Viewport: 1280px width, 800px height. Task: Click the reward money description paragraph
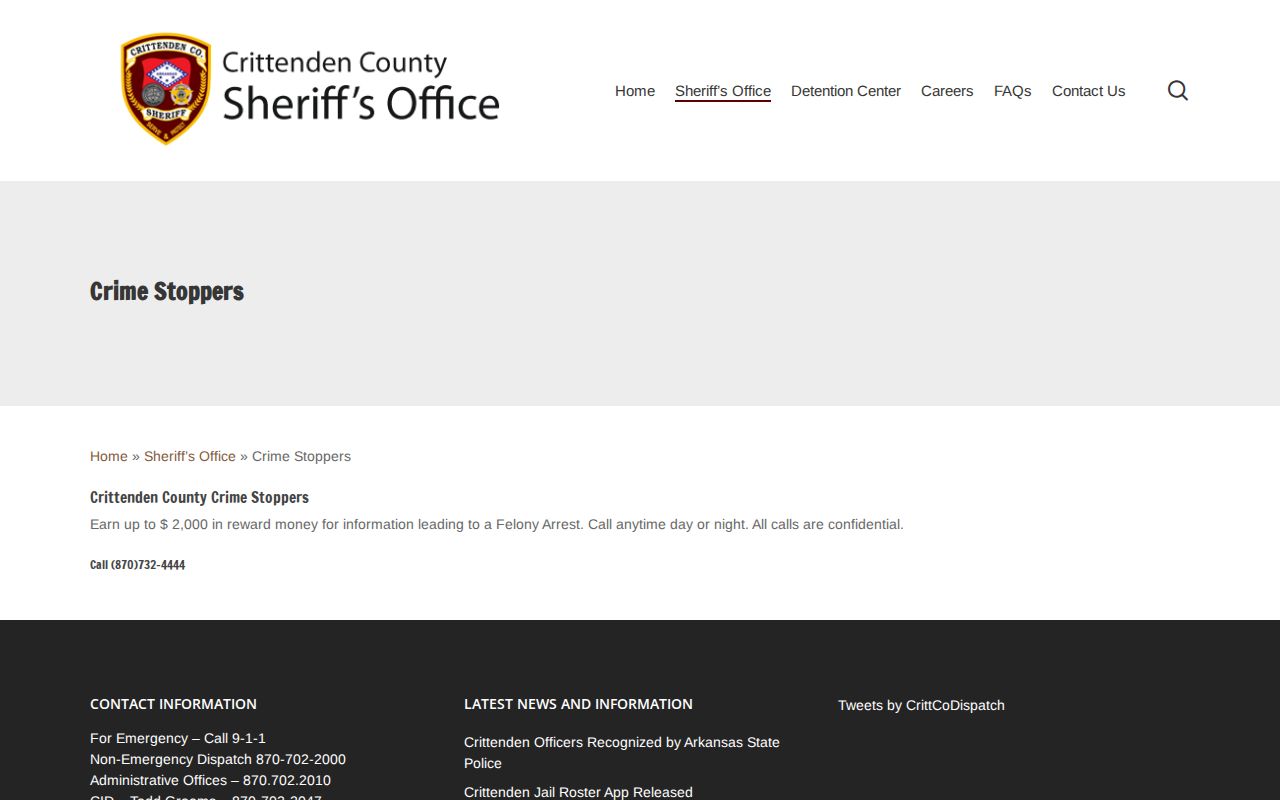[x=497, y=524]
